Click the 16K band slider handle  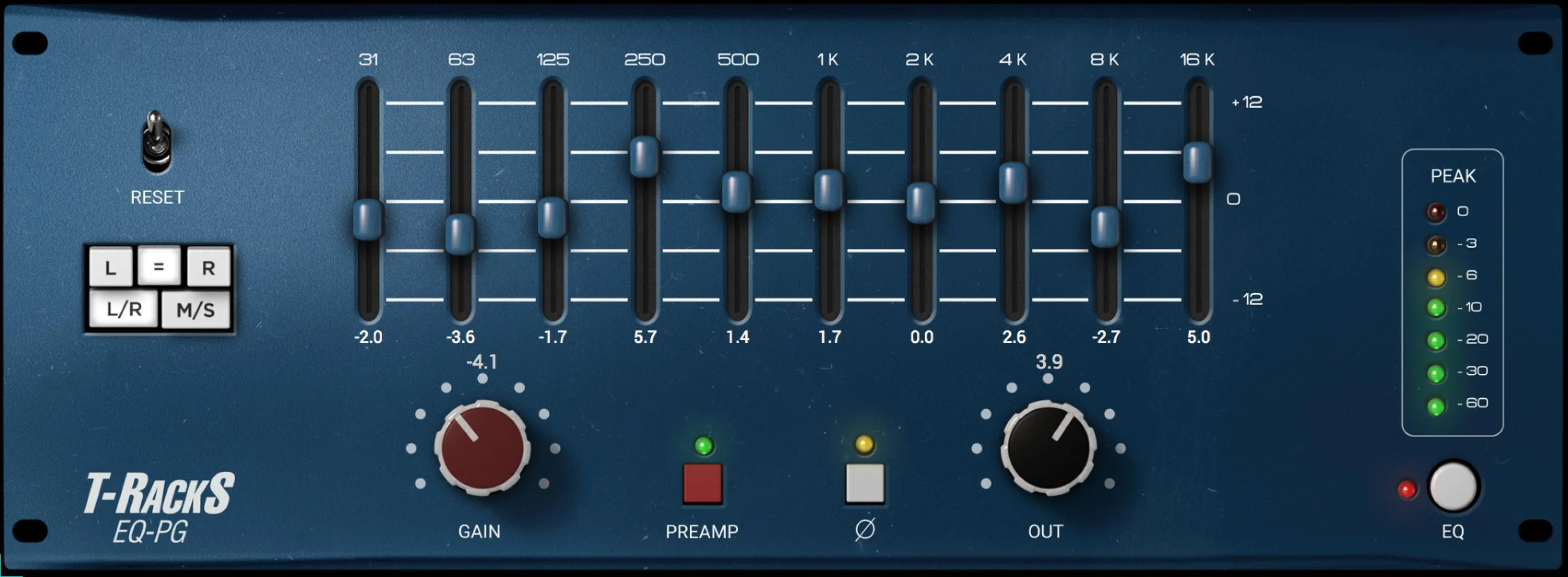click(1198, 163)
